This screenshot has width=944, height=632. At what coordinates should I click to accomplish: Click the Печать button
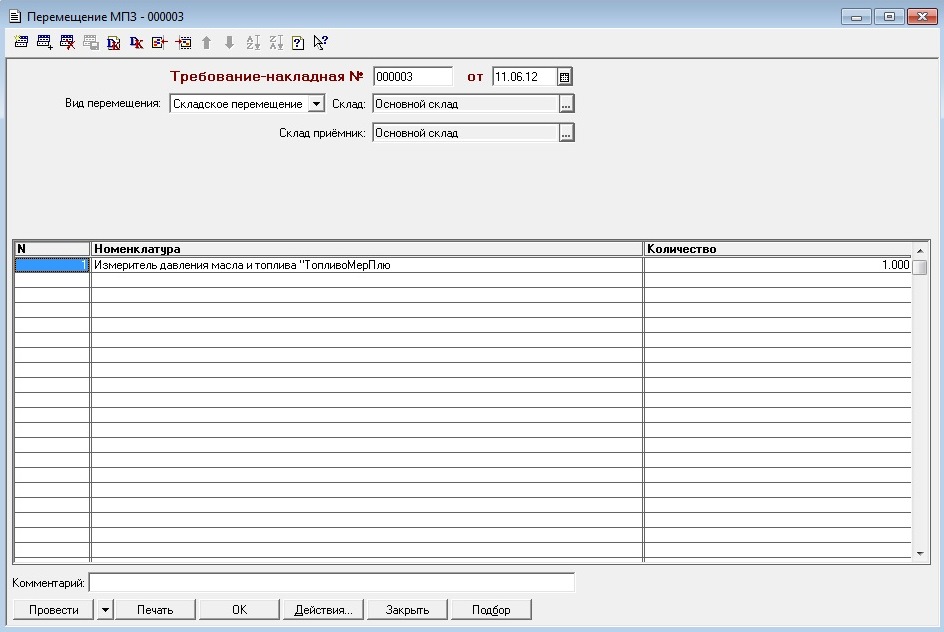pyautogui.click(x=155, y=610)
